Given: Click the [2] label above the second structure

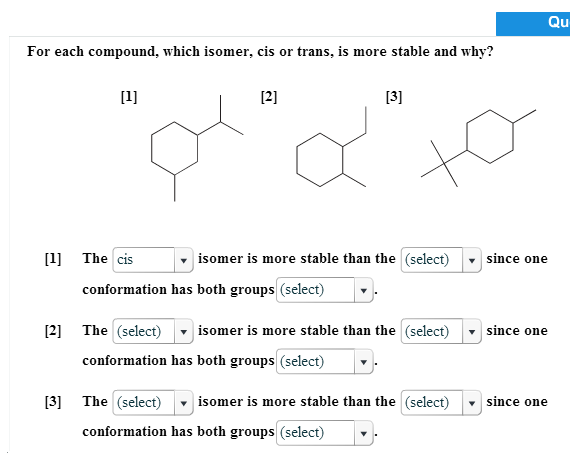Looking at the screenshot, I should [x=269, y=97].
